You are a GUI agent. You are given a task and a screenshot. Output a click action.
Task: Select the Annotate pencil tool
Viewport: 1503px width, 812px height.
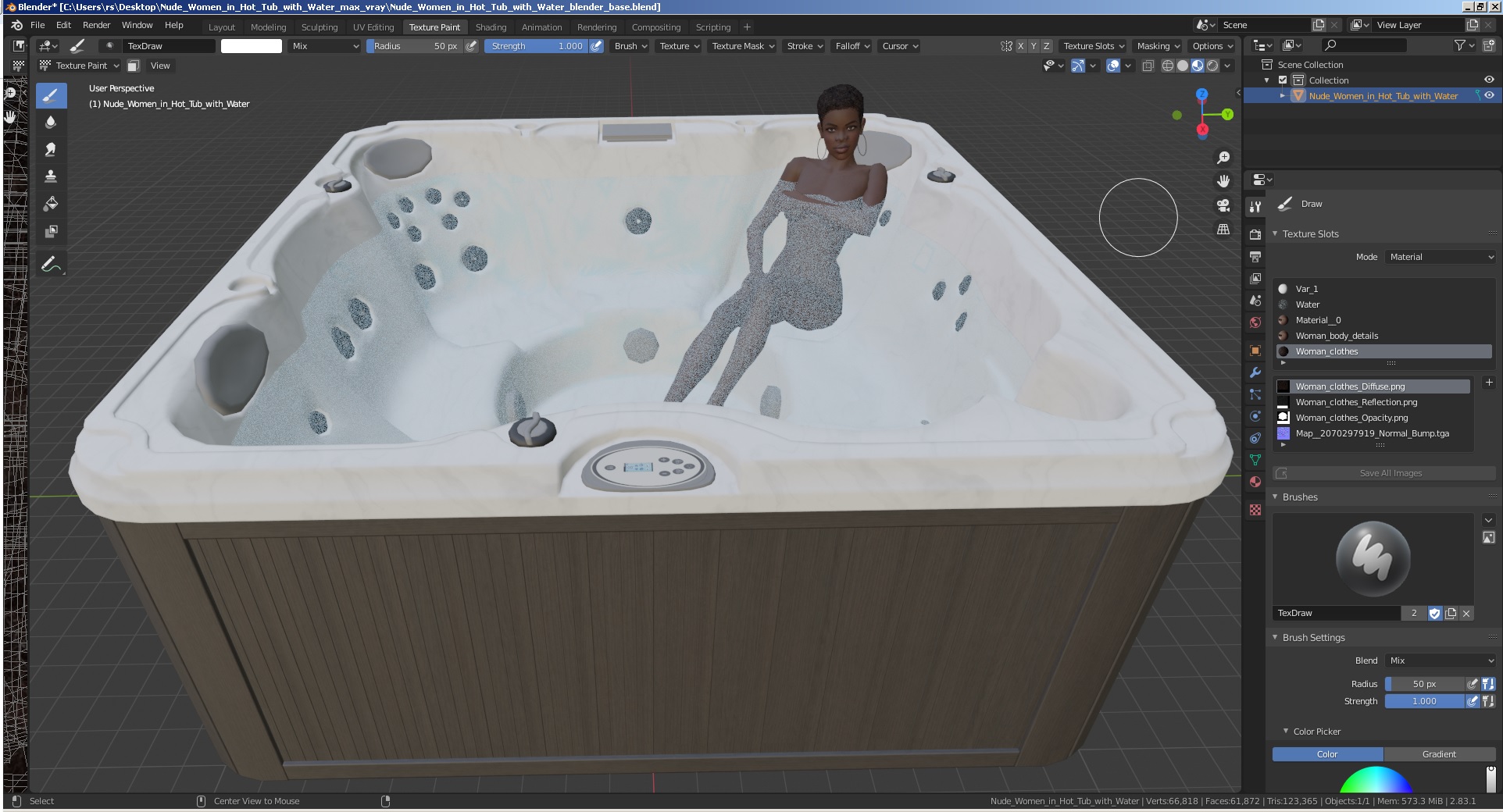(x=51, y=265)
